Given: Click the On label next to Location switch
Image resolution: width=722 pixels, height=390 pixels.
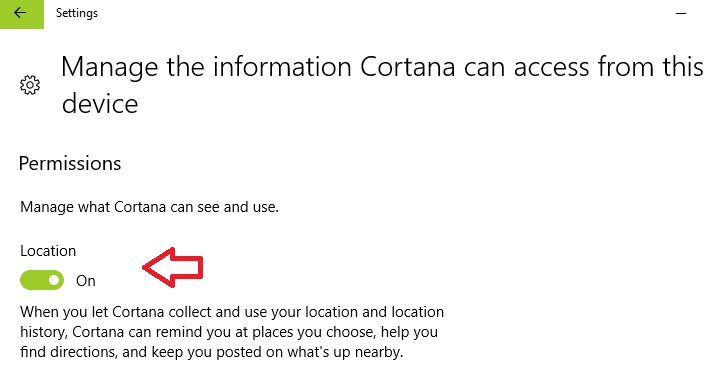Looking at the screenshot, I should pyautogui.click(x=86, y=281).
